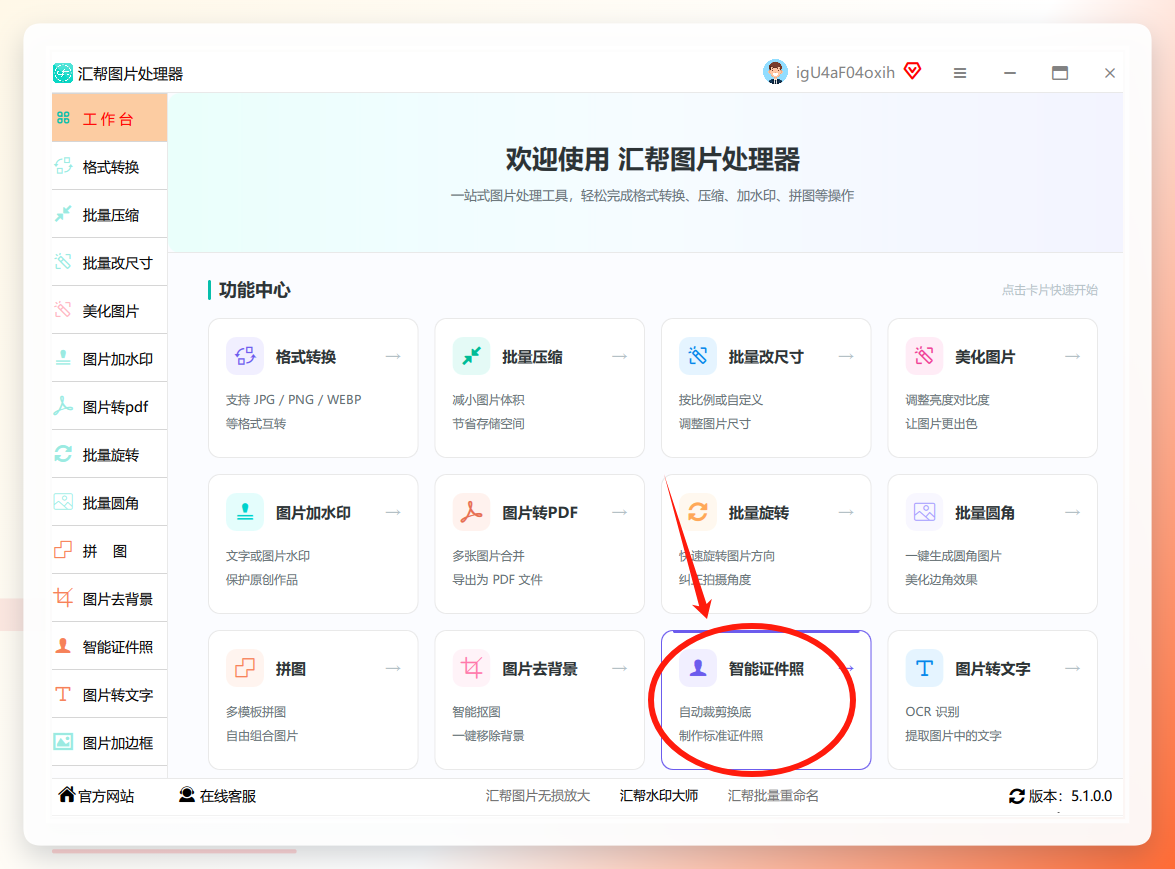Screen dimensions: 1175x869
Task: Click the 拼图 sidebar icon
Action: 64,551
